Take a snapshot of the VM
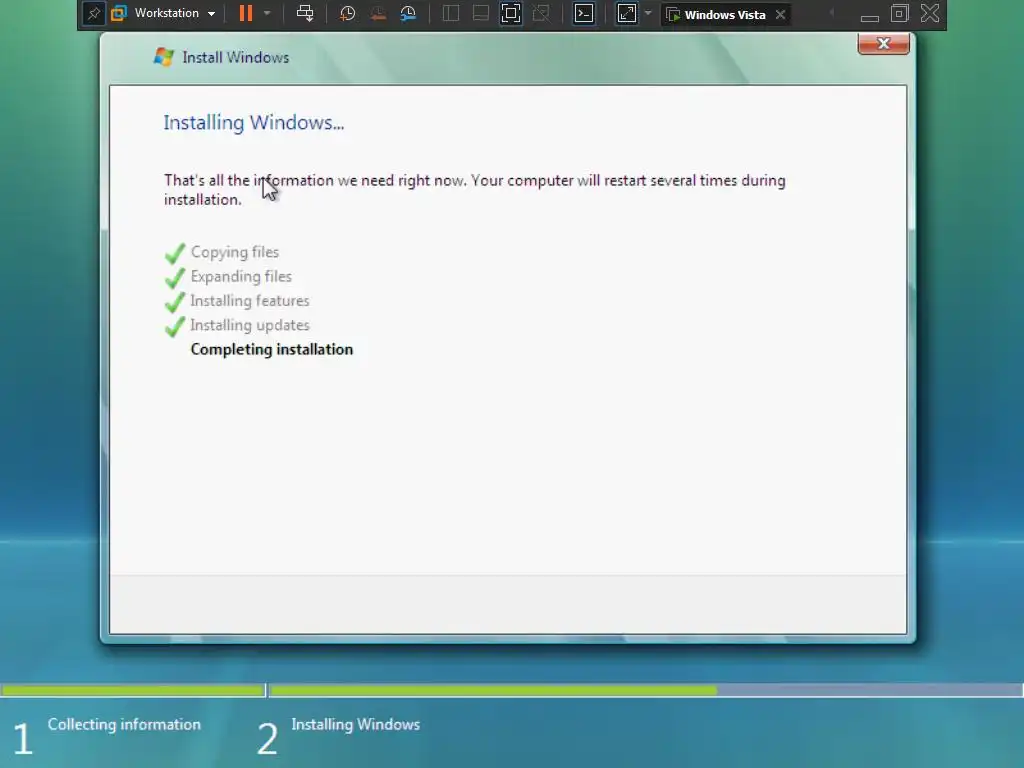1024x768 pixels. 347,13
